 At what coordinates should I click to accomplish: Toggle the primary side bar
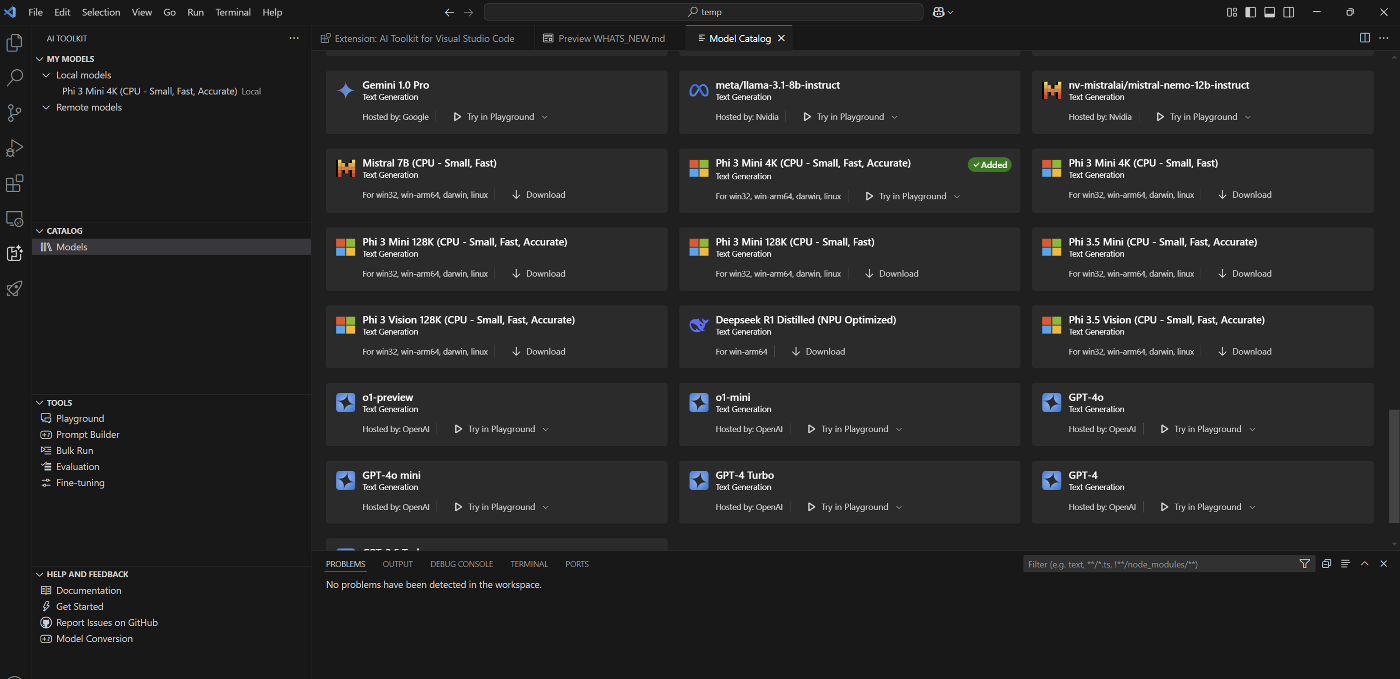pyautogui.click(x=1250, y=12)
